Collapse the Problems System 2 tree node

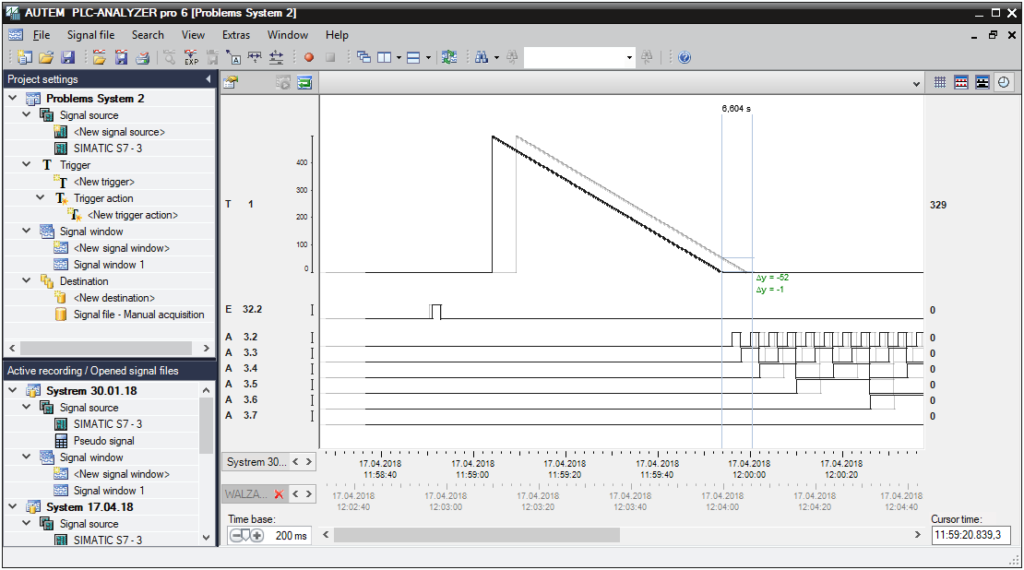12,98
